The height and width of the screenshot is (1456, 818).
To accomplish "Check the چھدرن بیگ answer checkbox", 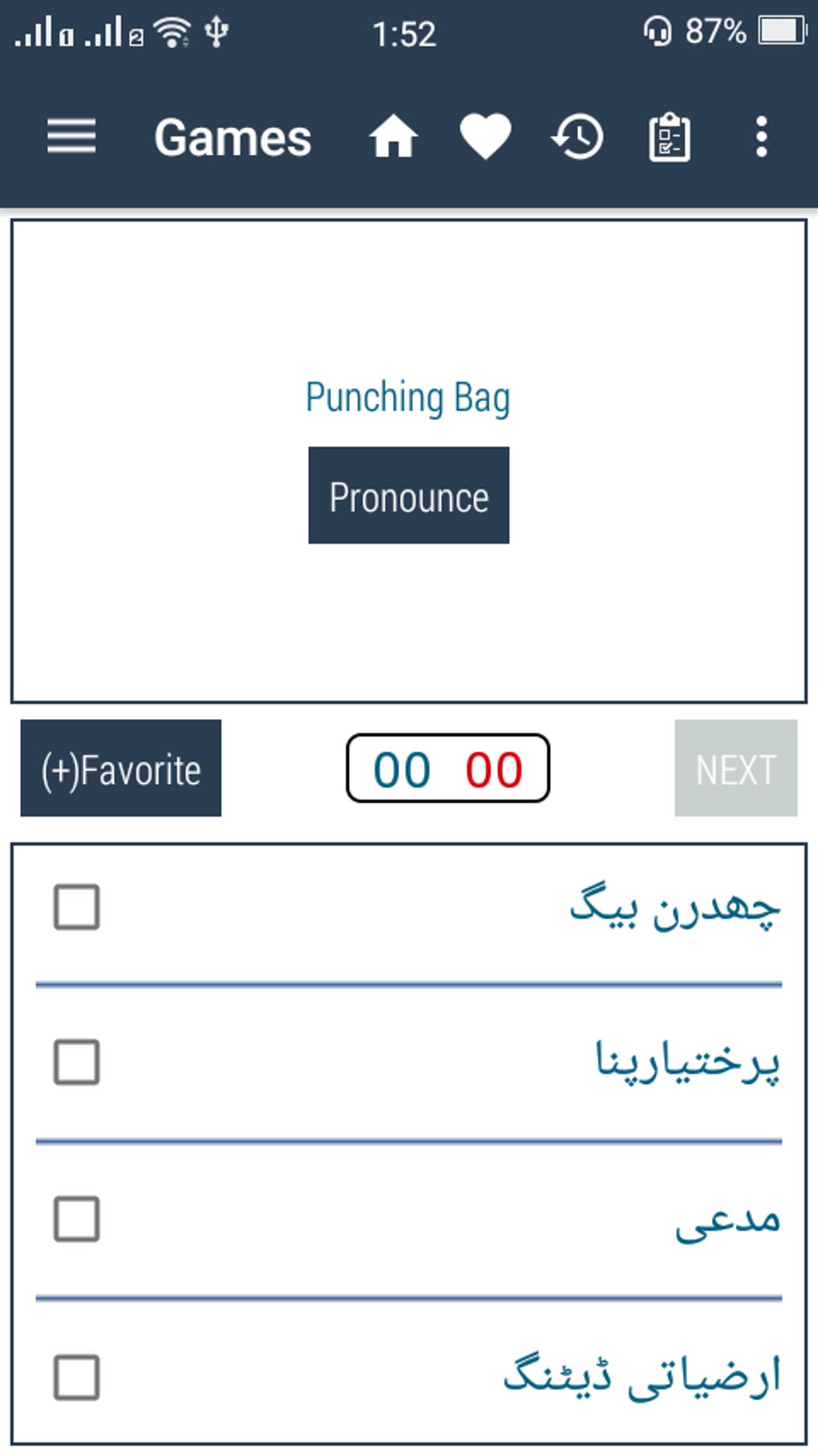I will (77, 907).
